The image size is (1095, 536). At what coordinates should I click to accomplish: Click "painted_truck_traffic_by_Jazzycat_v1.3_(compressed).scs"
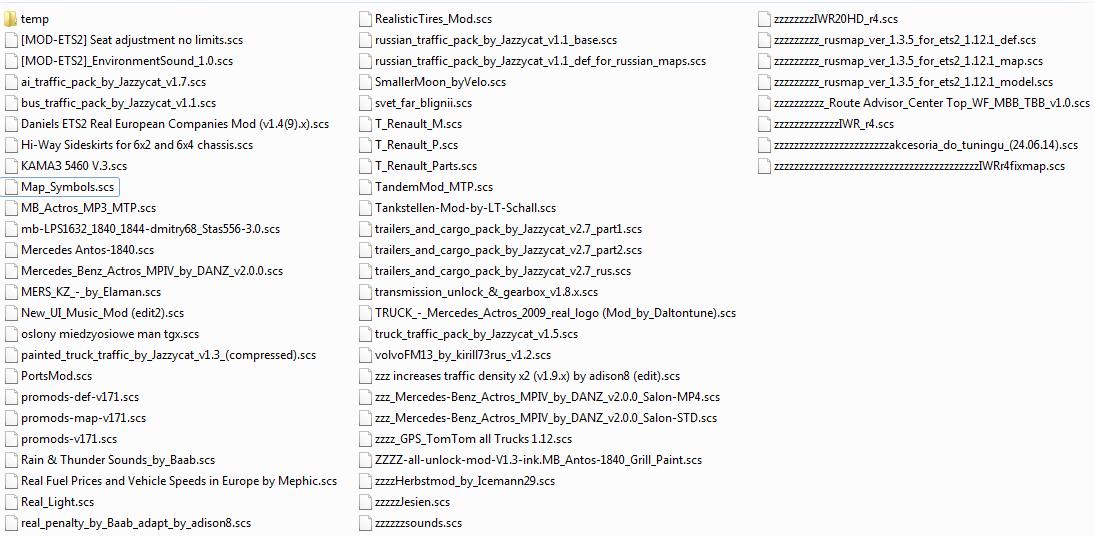point(168,355)
